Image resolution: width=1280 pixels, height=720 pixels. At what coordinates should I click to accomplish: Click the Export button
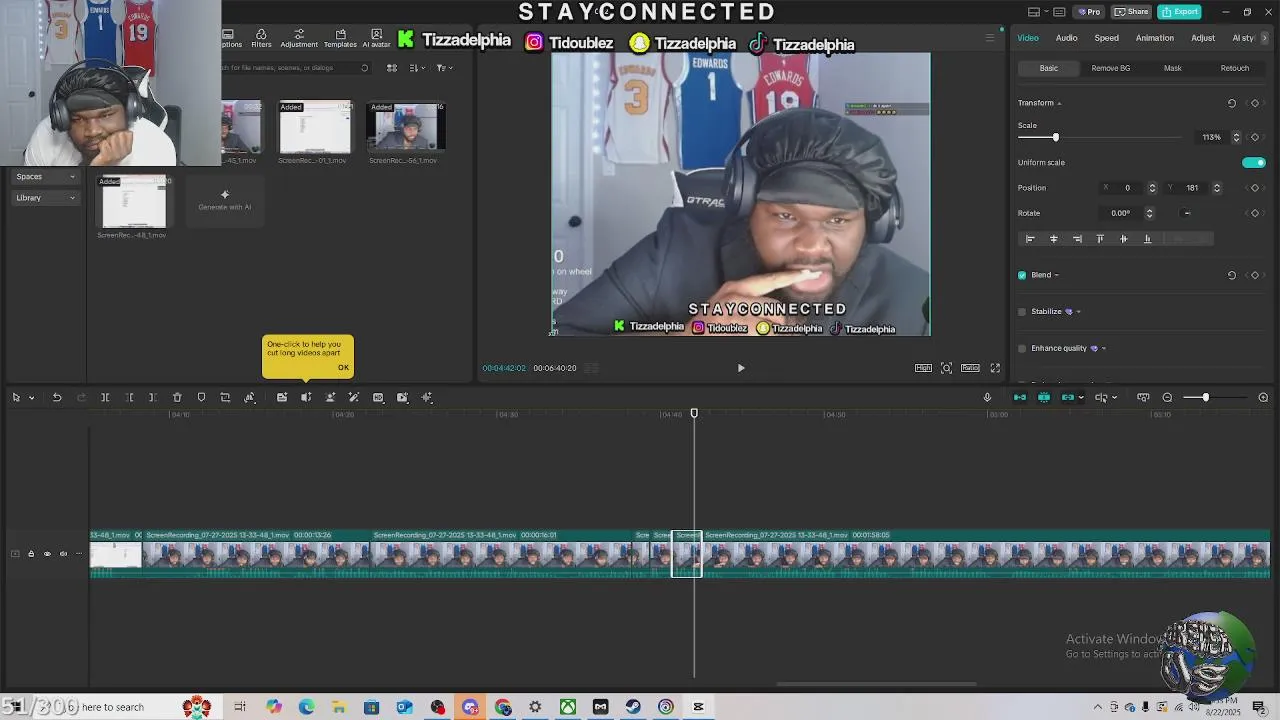(x=1179, y=12)
